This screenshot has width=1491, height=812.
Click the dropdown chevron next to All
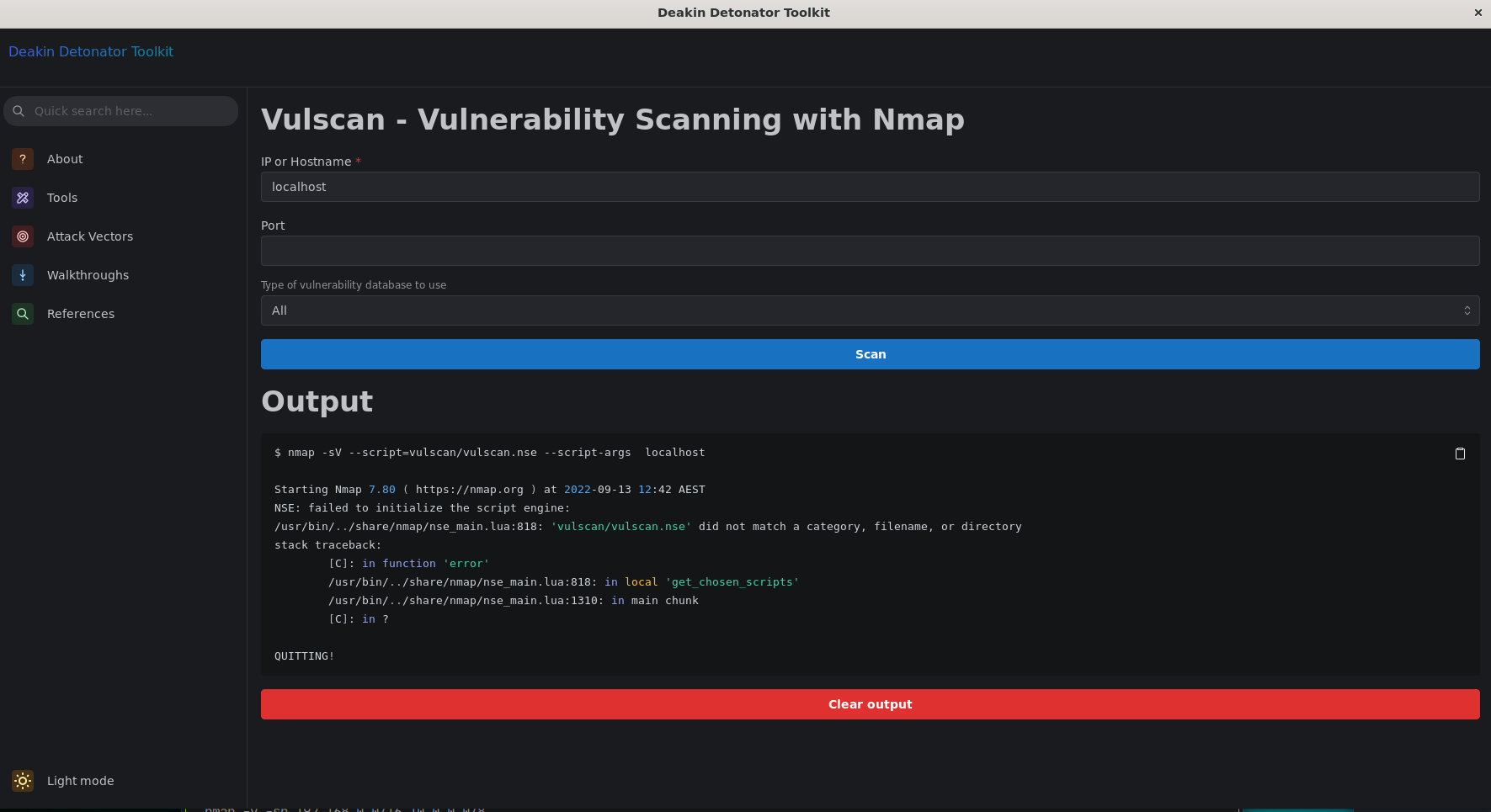coord(1467,310)
